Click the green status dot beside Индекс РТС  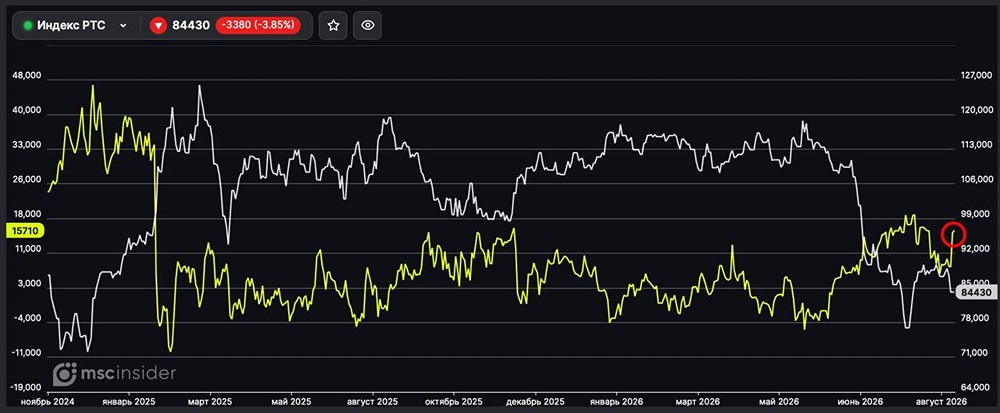pos(27,25)
